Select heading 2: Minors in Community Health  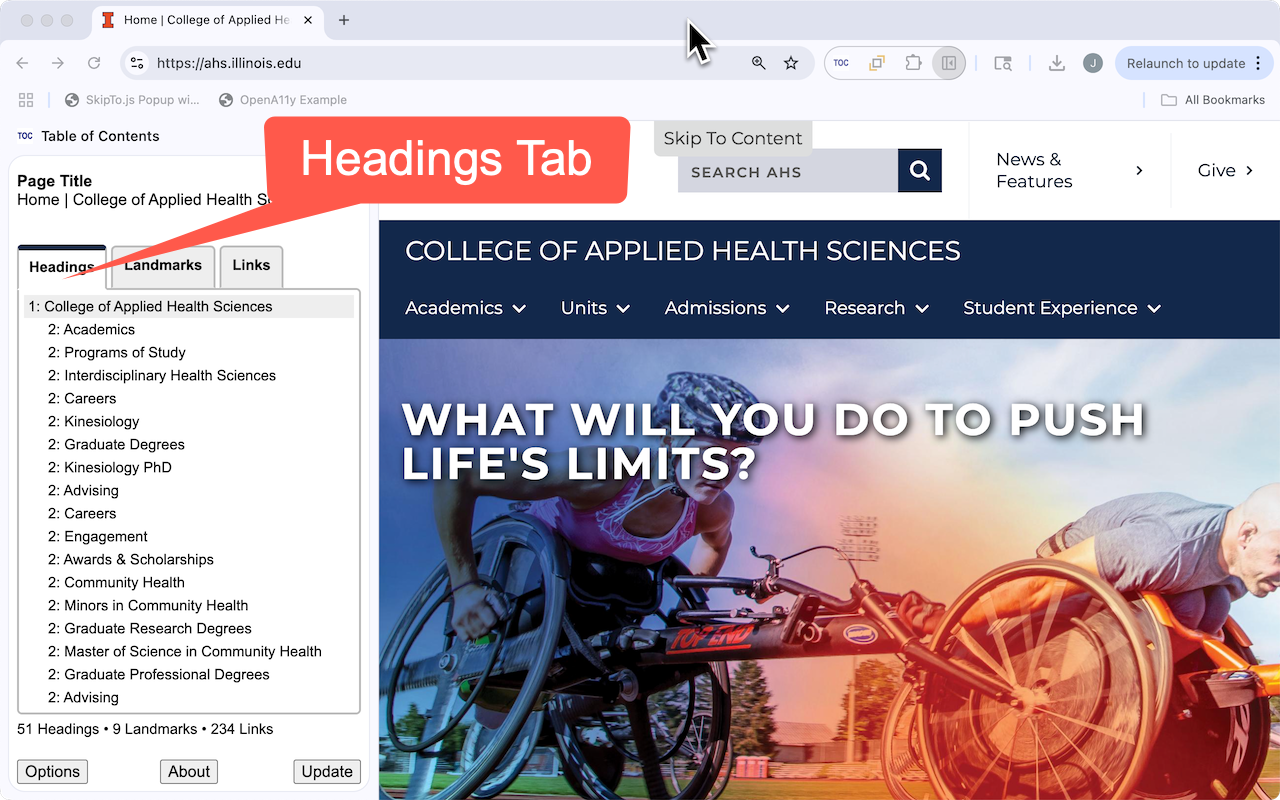[x=148, y=606]
